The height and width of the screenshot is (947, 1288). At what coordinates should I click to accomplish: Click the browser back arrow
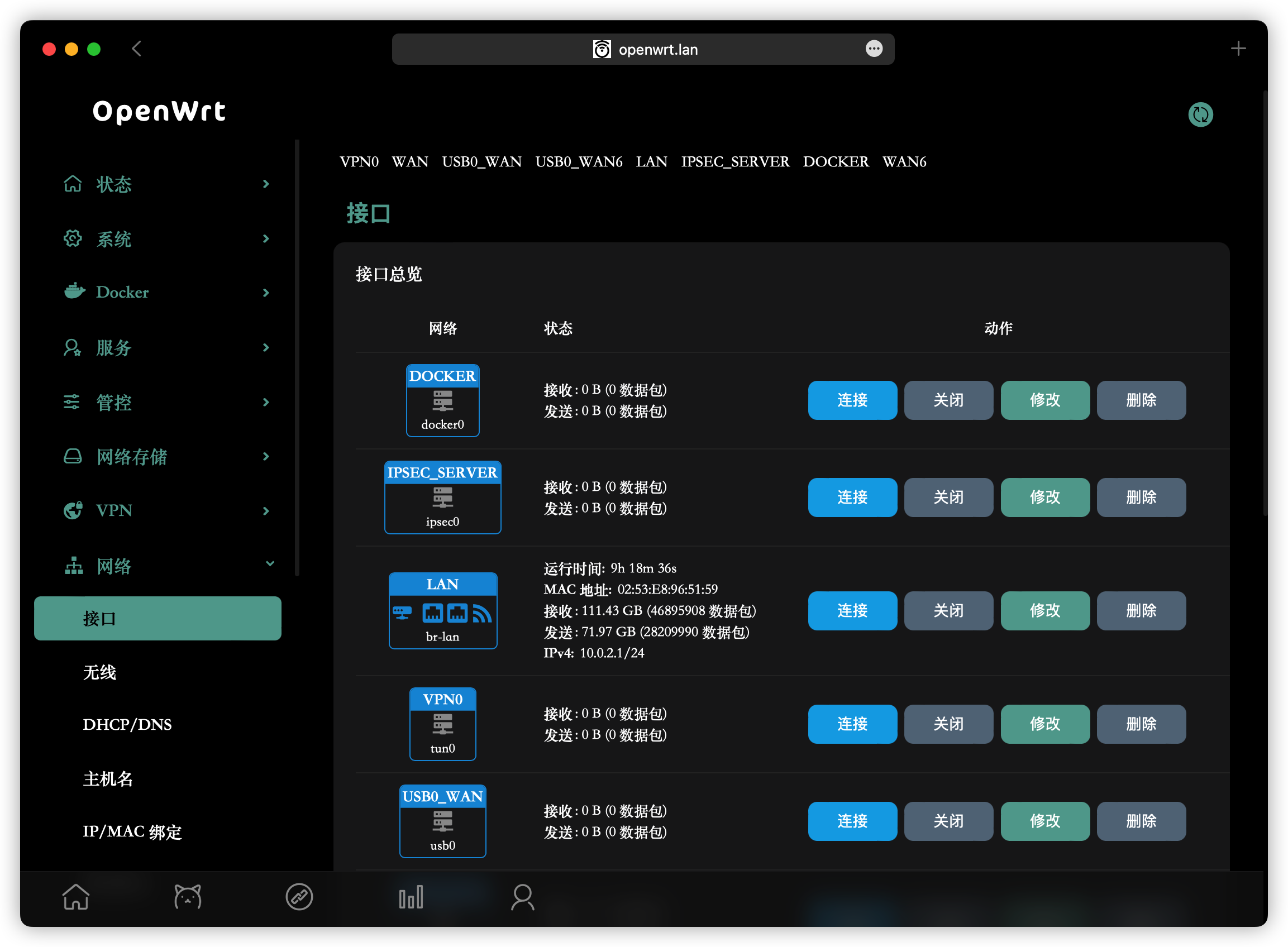[136, 49]
